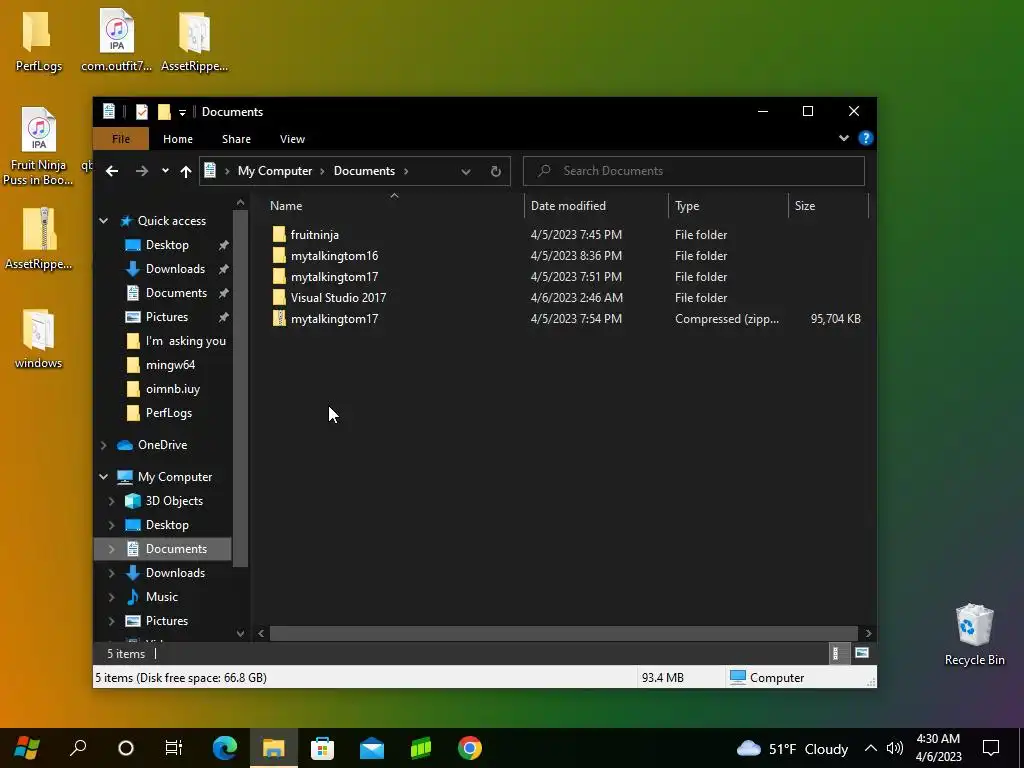The width and height of the screenshot is (1024, 768).
Task: Open the oimnb.iuy quick access folder
Action: (x=173, y=389)
